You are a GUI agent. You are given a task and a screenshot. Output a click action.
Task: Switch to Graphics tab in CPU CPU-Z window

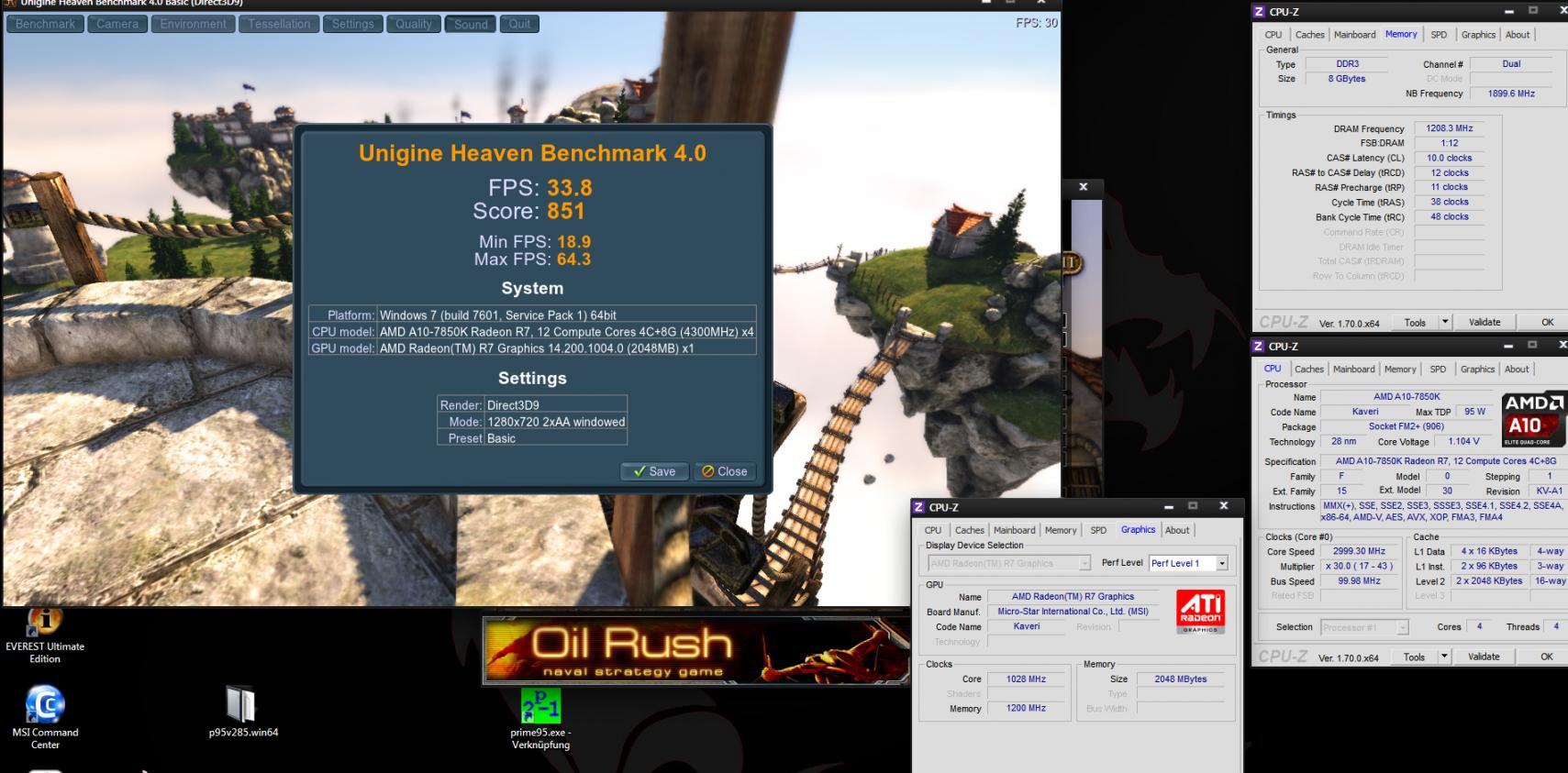1477,370
